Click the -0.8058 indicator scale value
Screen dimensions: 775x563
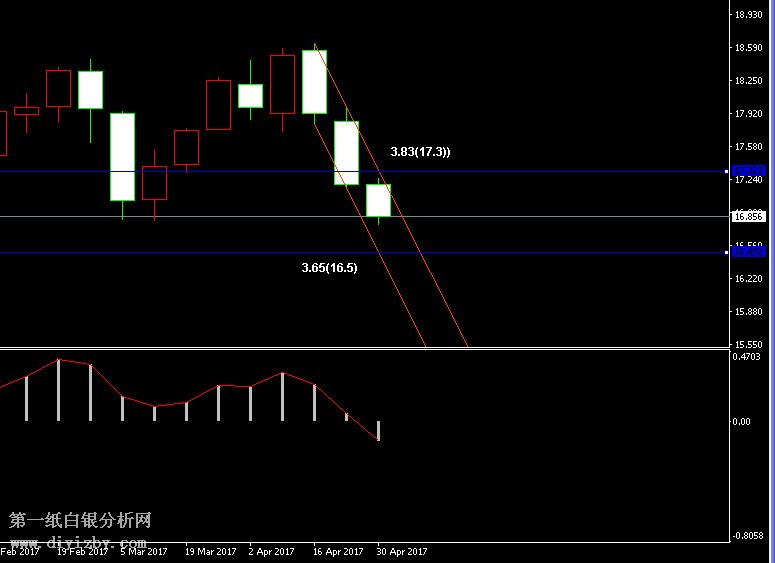coord(747,536)
